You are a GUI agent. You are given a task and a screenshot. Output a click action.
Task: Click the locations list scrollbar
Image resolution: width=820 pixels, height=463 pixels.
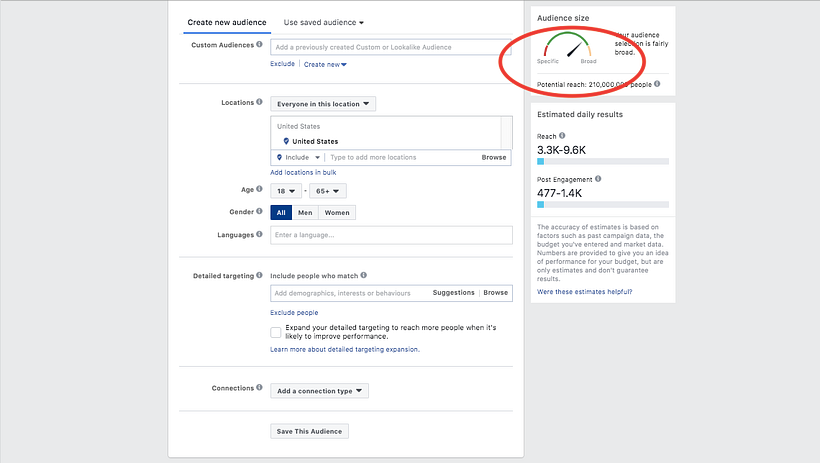coord(506,133)
